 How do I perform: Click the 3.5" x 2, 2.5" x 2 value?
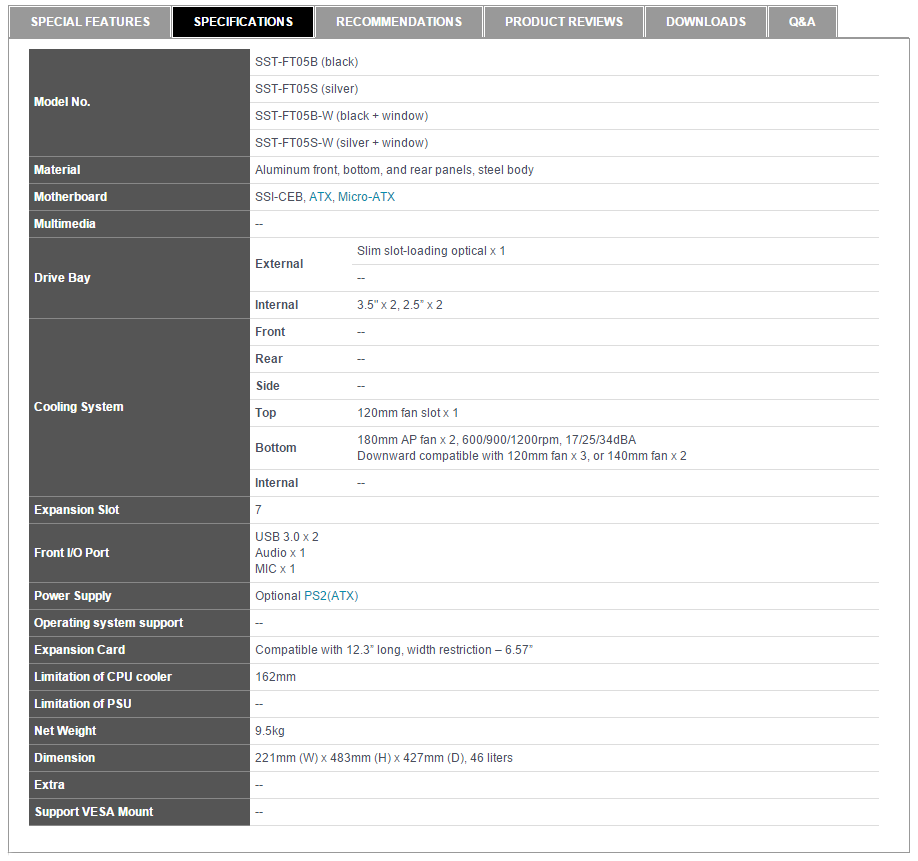coord(400,305)
